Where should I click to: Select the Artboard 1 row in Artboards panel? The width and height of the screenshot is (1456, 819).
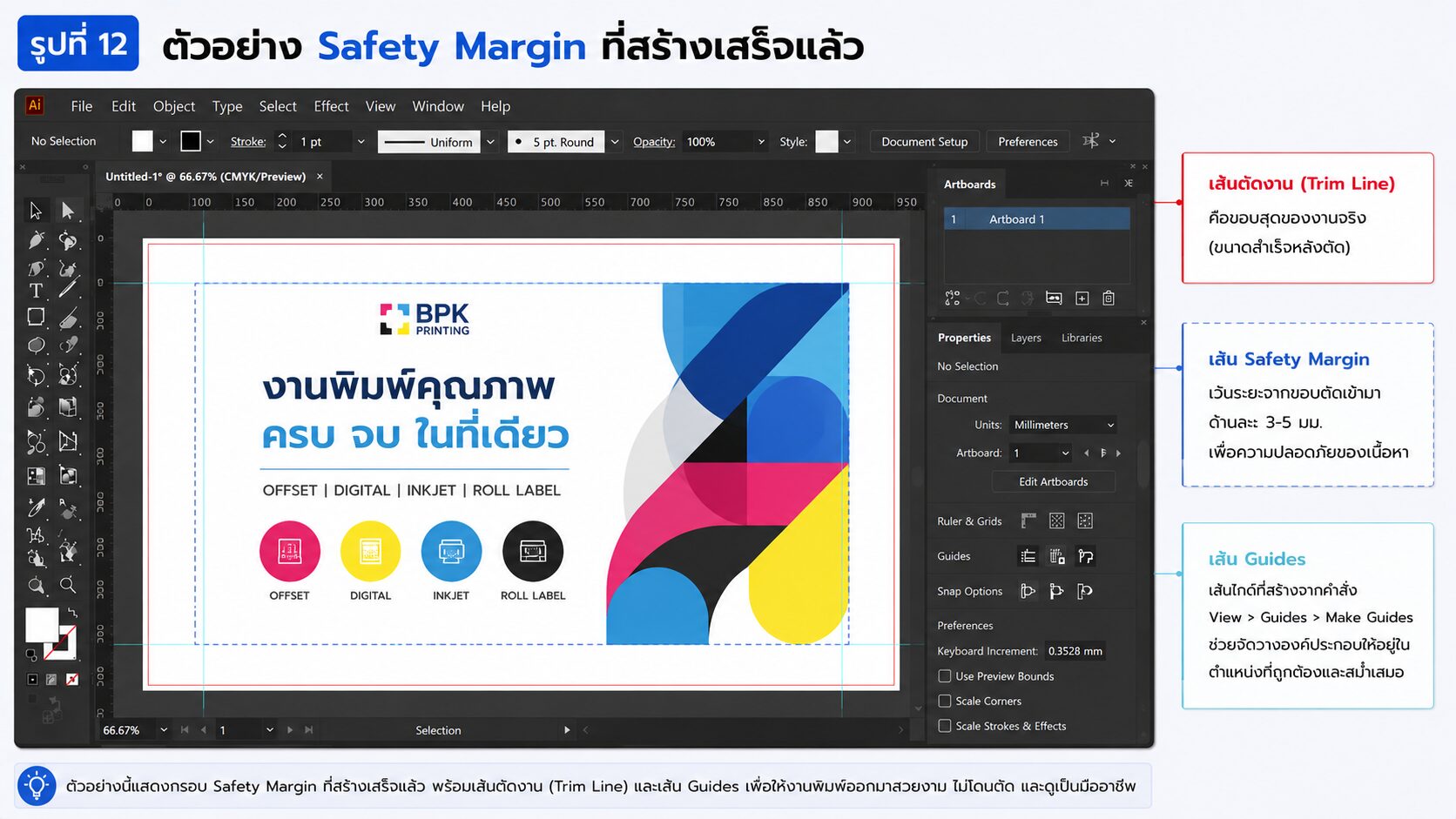pos(1037,219)
